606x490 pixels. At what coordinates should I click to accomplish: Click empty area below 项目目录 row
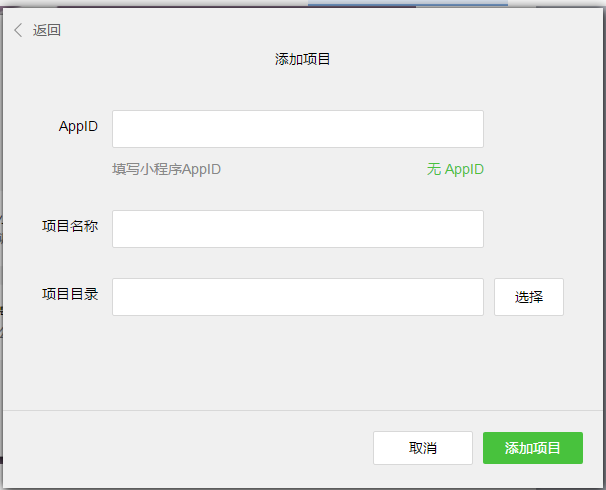pyautogui.click(x=300, y=360)
